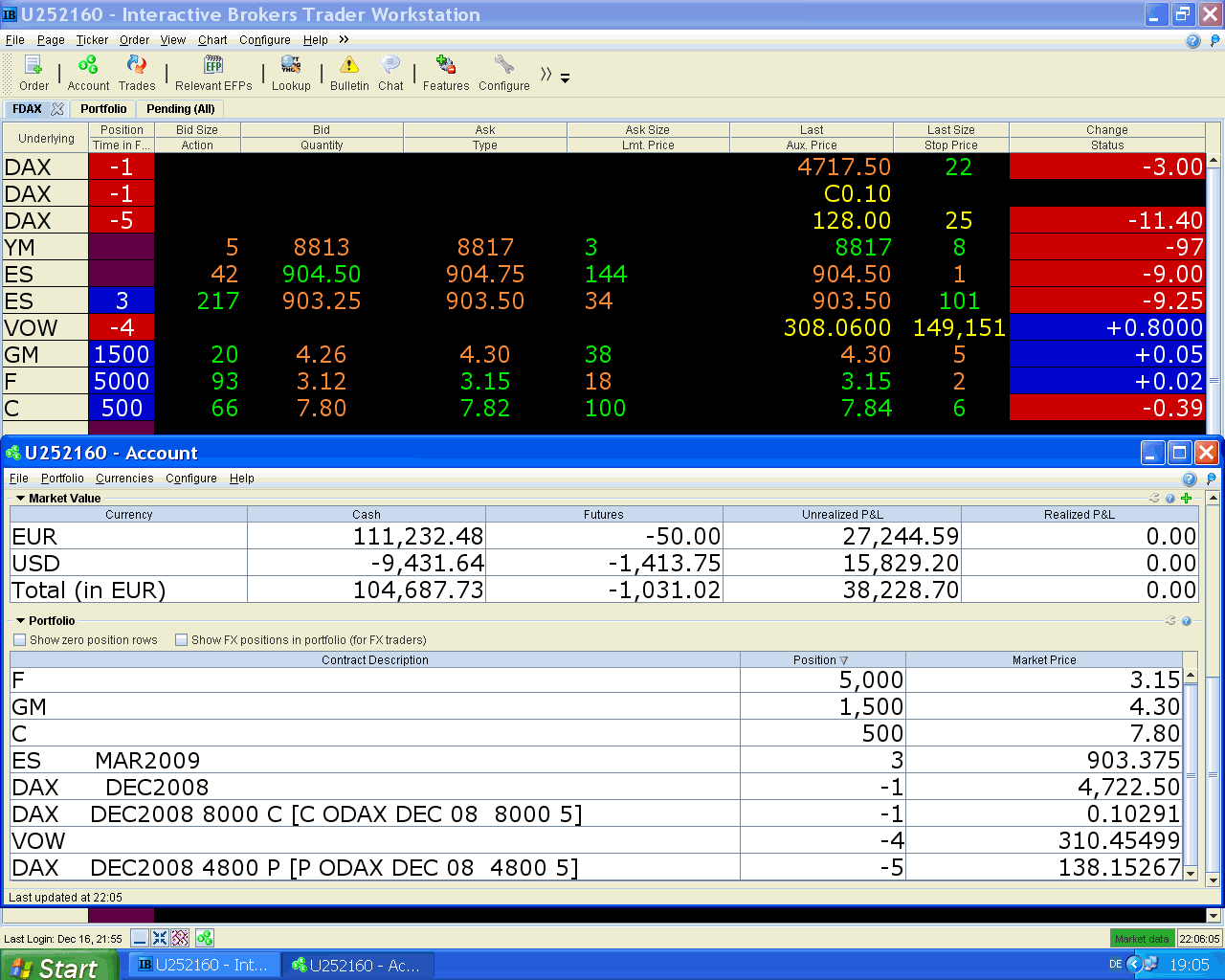
Task: Open the Trades toolbar icon
Action: coord(137,73)
